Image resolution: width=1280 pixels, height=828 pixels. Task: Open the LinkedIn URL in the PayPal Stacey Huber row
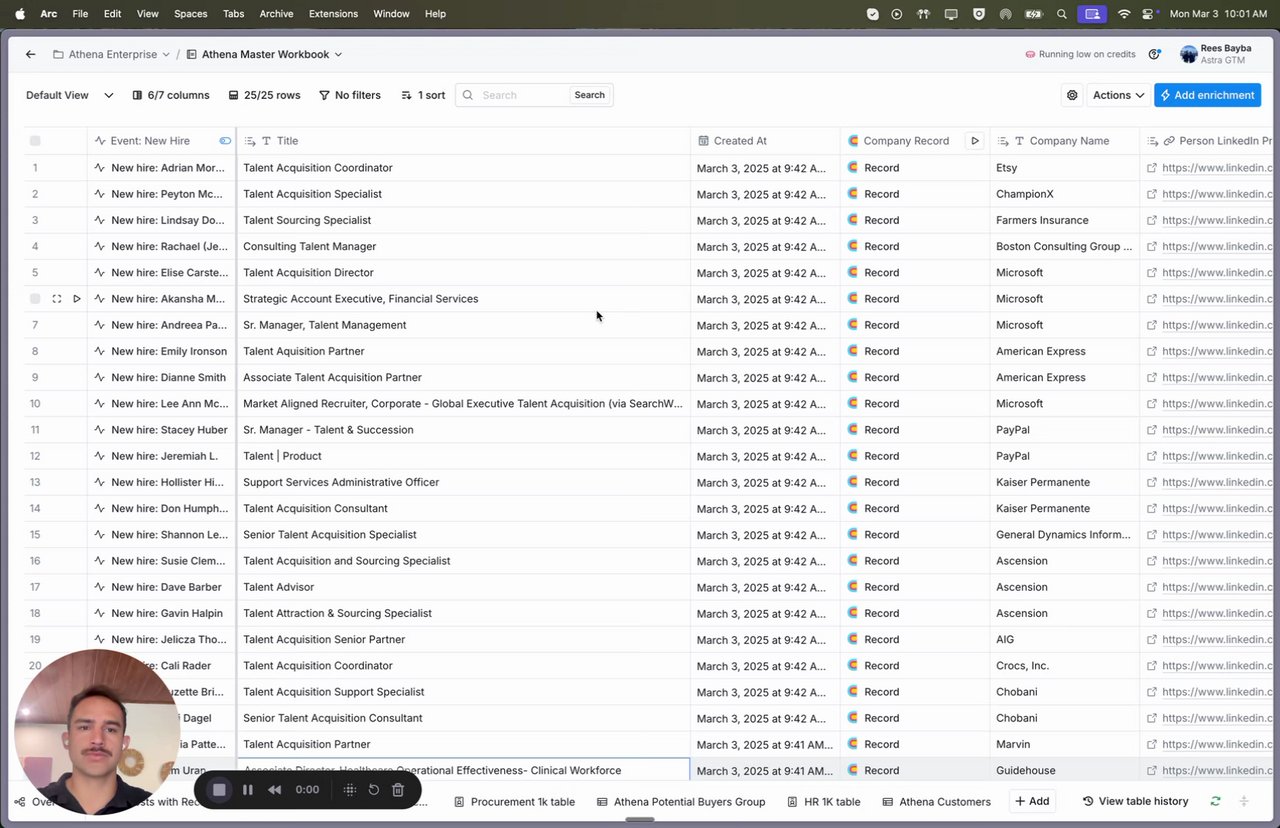[x=1217, y=430]
